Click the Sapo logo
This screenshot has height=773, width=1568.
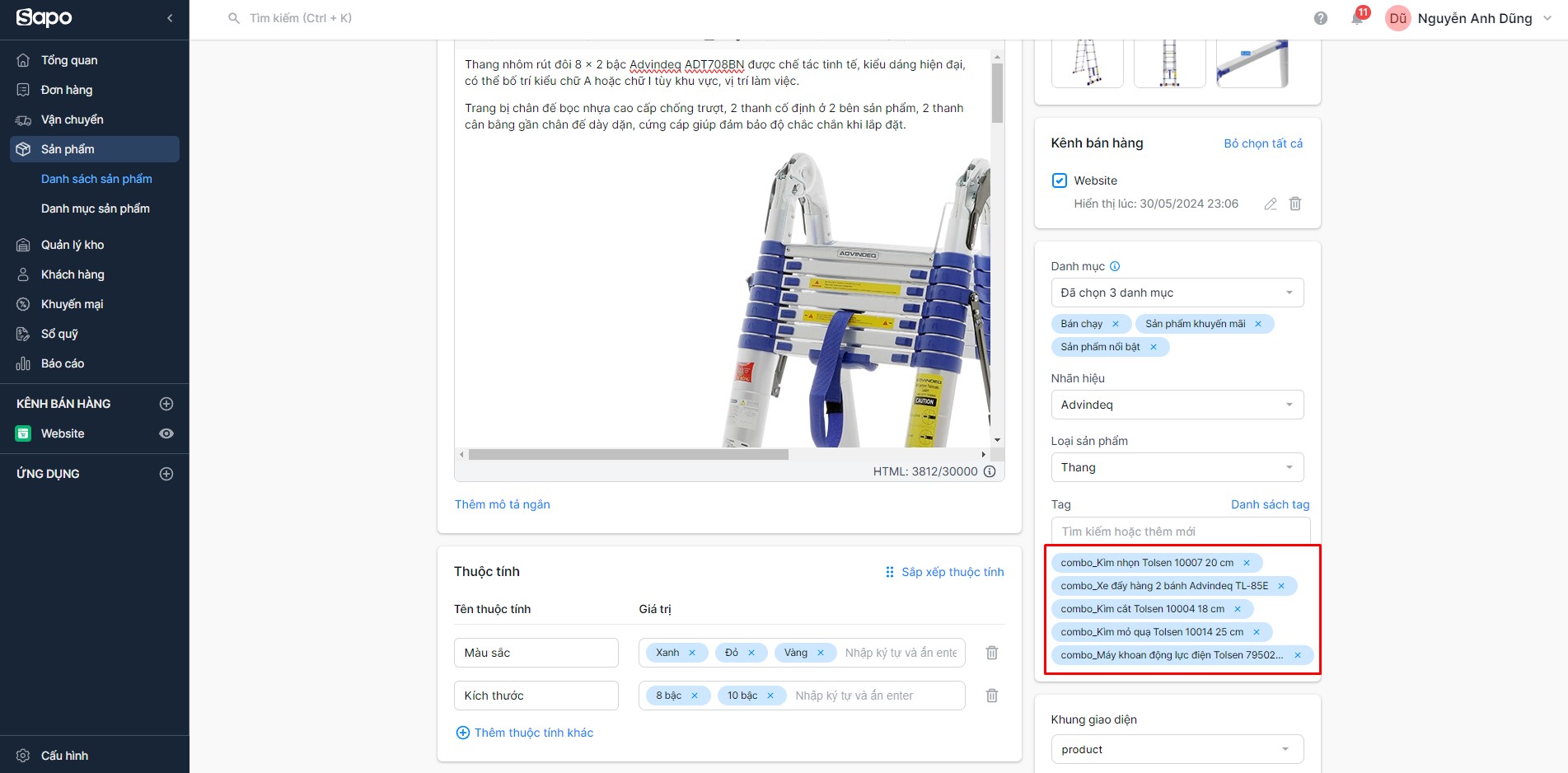tap(44, 17)
